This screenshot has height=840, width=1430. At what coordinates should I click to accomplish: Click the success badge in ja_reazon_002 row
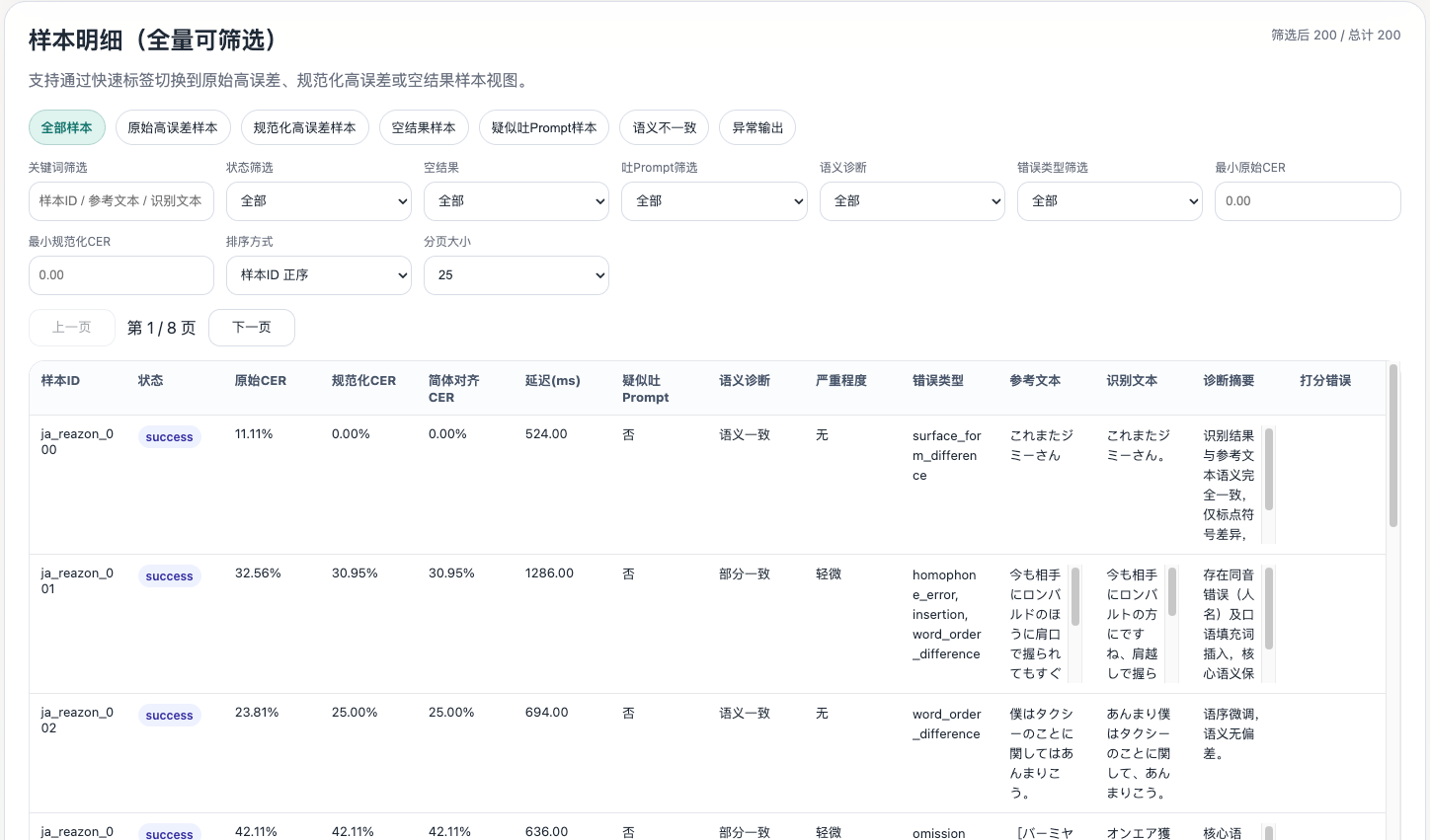(x=169, y=716)
